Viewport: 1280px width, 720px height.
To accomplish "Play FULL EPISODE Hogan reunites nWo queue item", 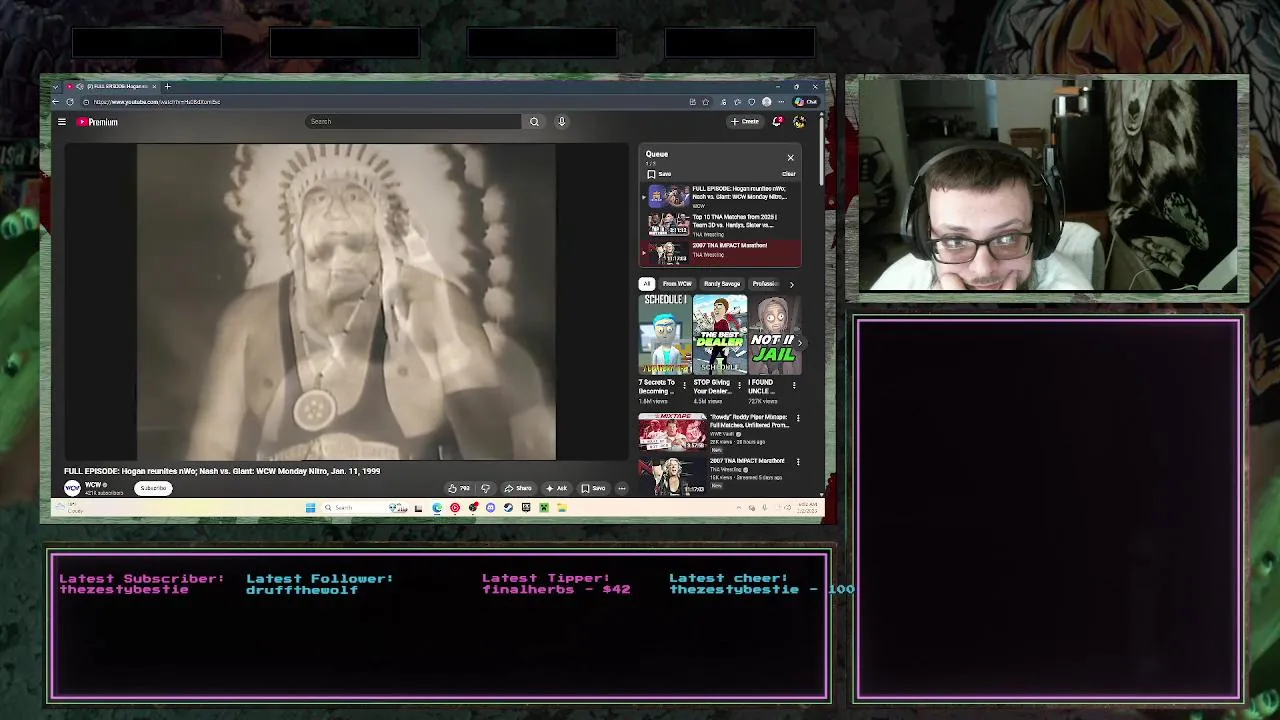I will pos(720,197).
